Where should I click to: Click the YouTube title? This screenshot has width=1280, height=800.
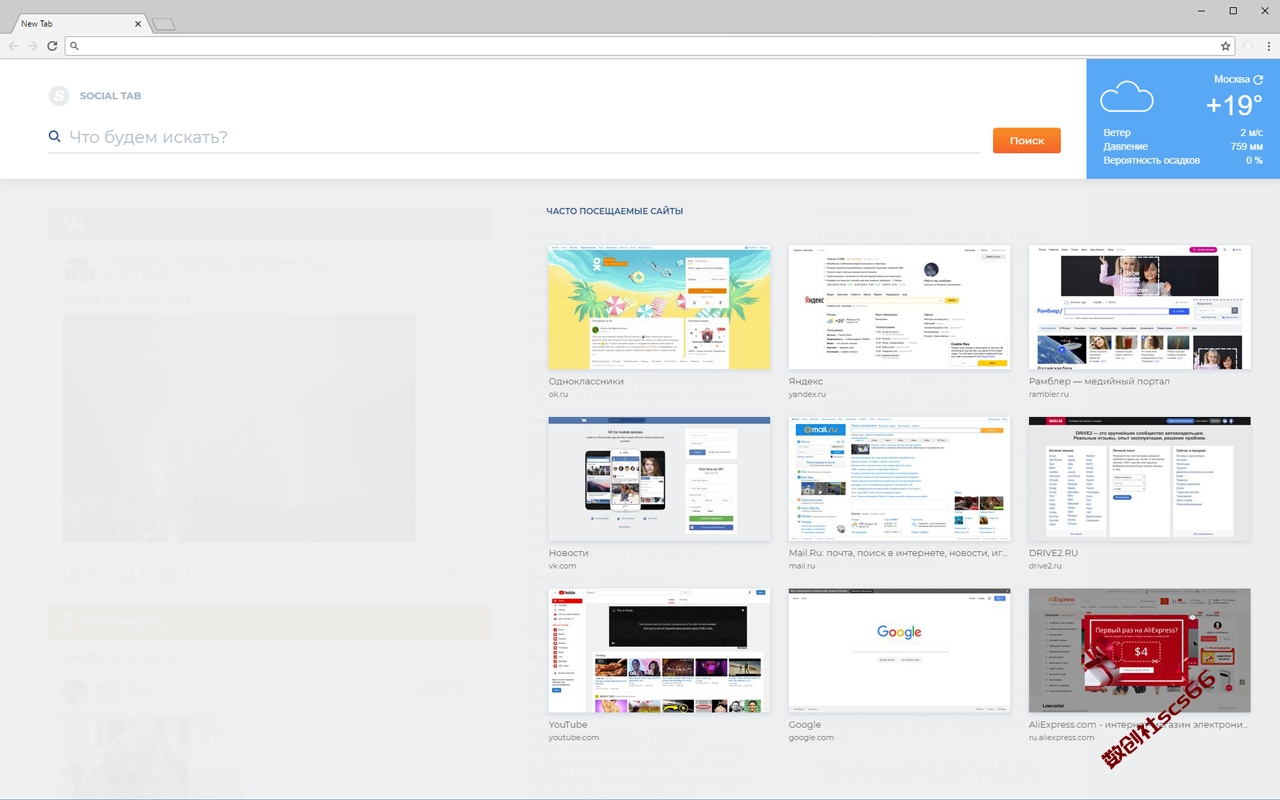(x=568, y=724)
